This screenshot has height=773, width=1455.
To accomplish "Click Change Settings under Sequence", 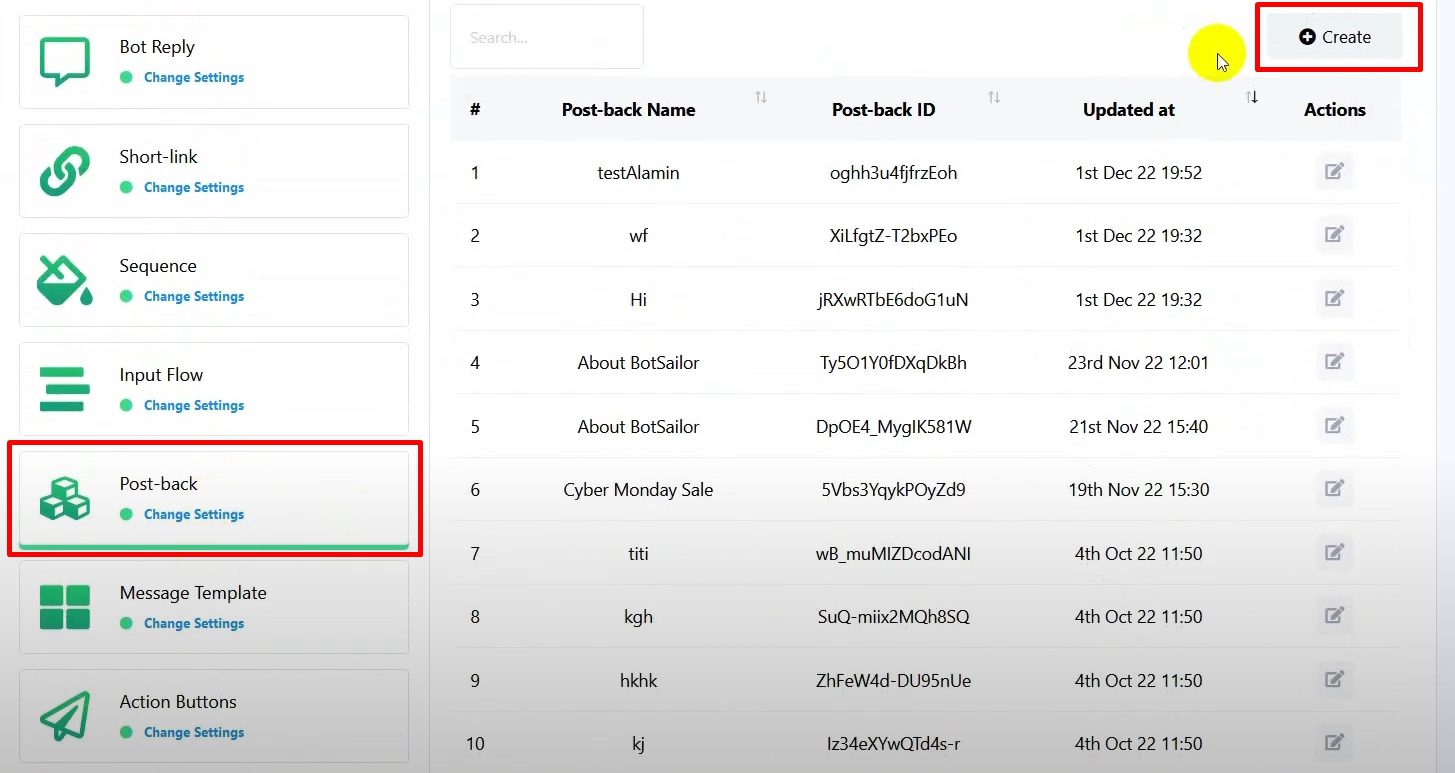I will click(193, 297).
